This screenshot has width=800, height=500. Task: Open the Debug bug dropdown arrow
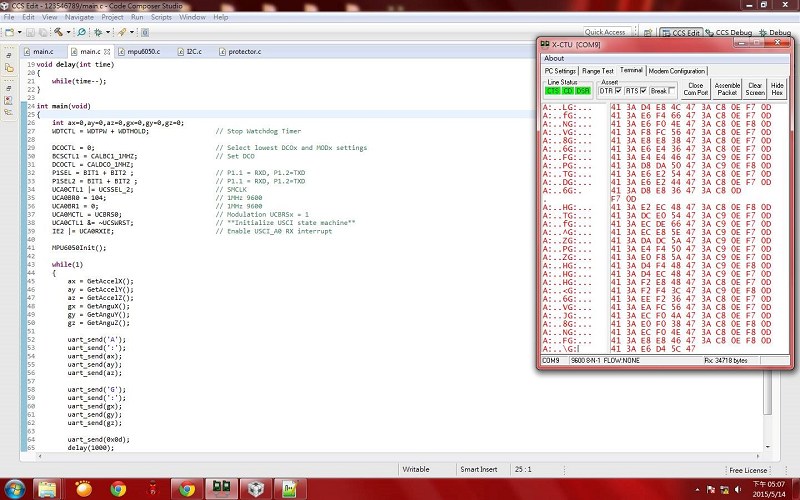pyautogui.click(x=108, y=32)
